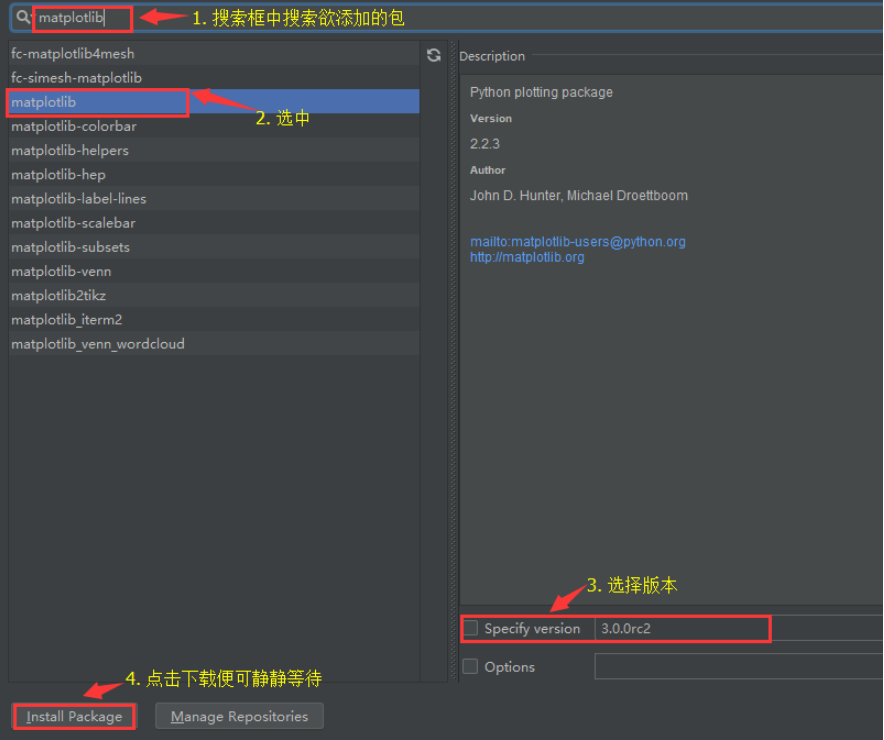Select the matplotlib package row
This screenshot has height=740, width=884.
pos(214,102)
